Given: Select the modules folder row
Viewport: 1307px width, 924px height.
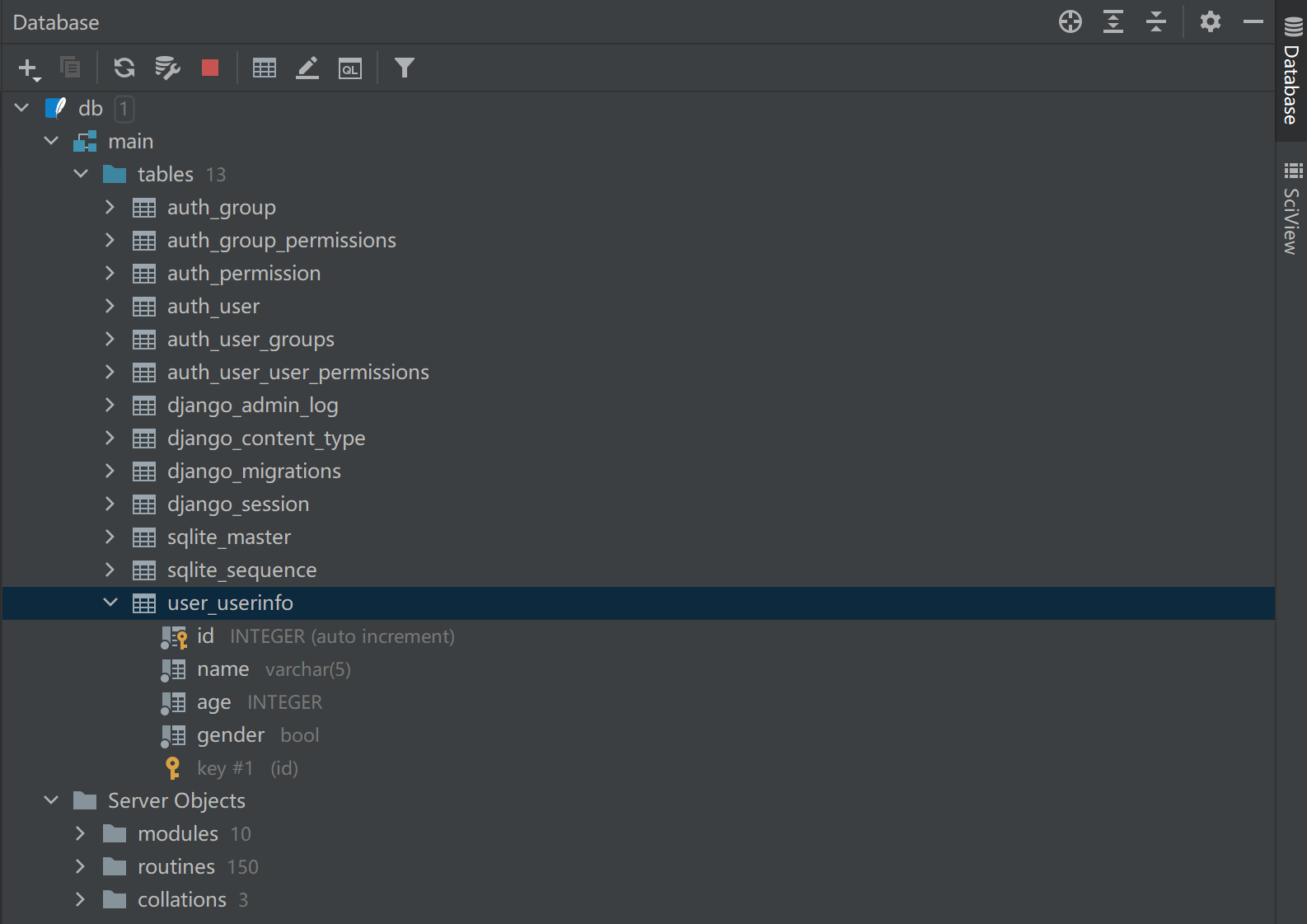Looking at the screenshot, I should [x=638, y=833].
